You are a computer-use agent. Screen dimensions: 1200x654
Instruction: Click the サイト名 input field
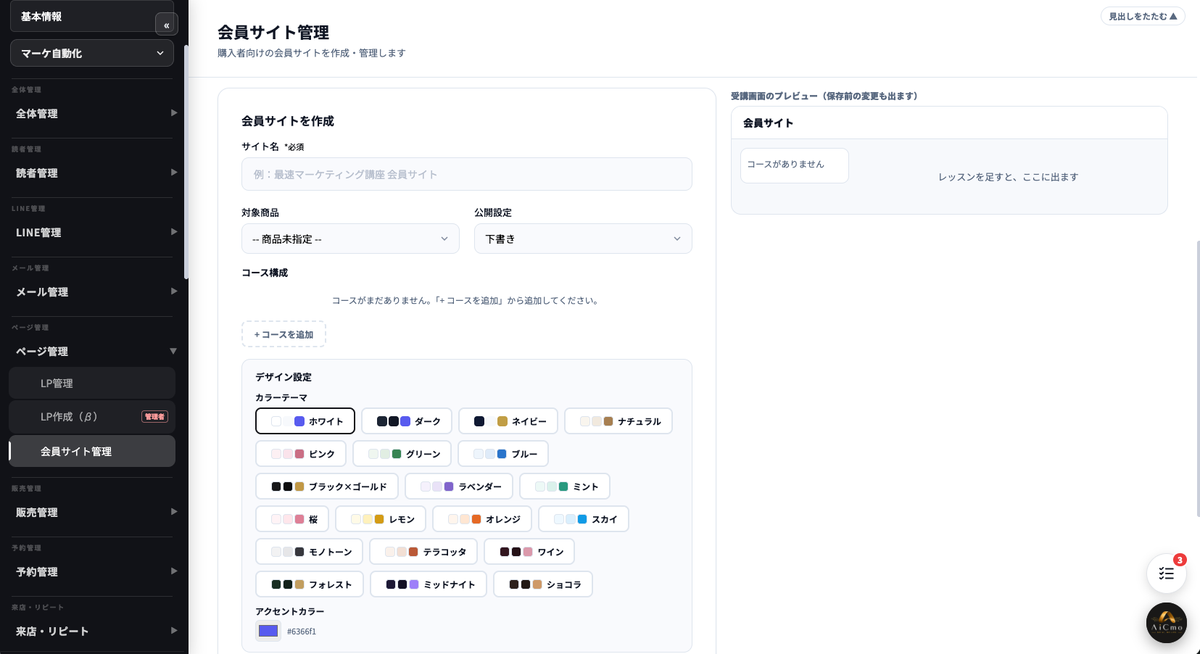point(466,174)
